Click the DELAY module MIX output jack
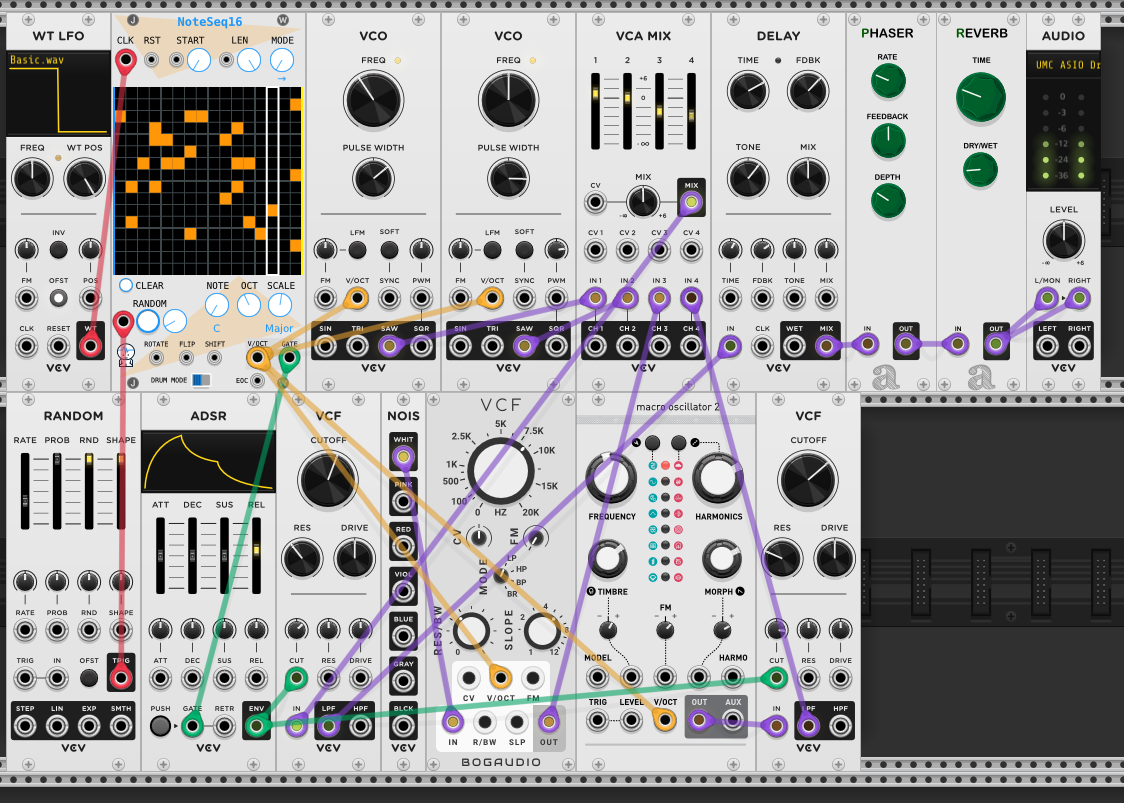 [827, 346]
